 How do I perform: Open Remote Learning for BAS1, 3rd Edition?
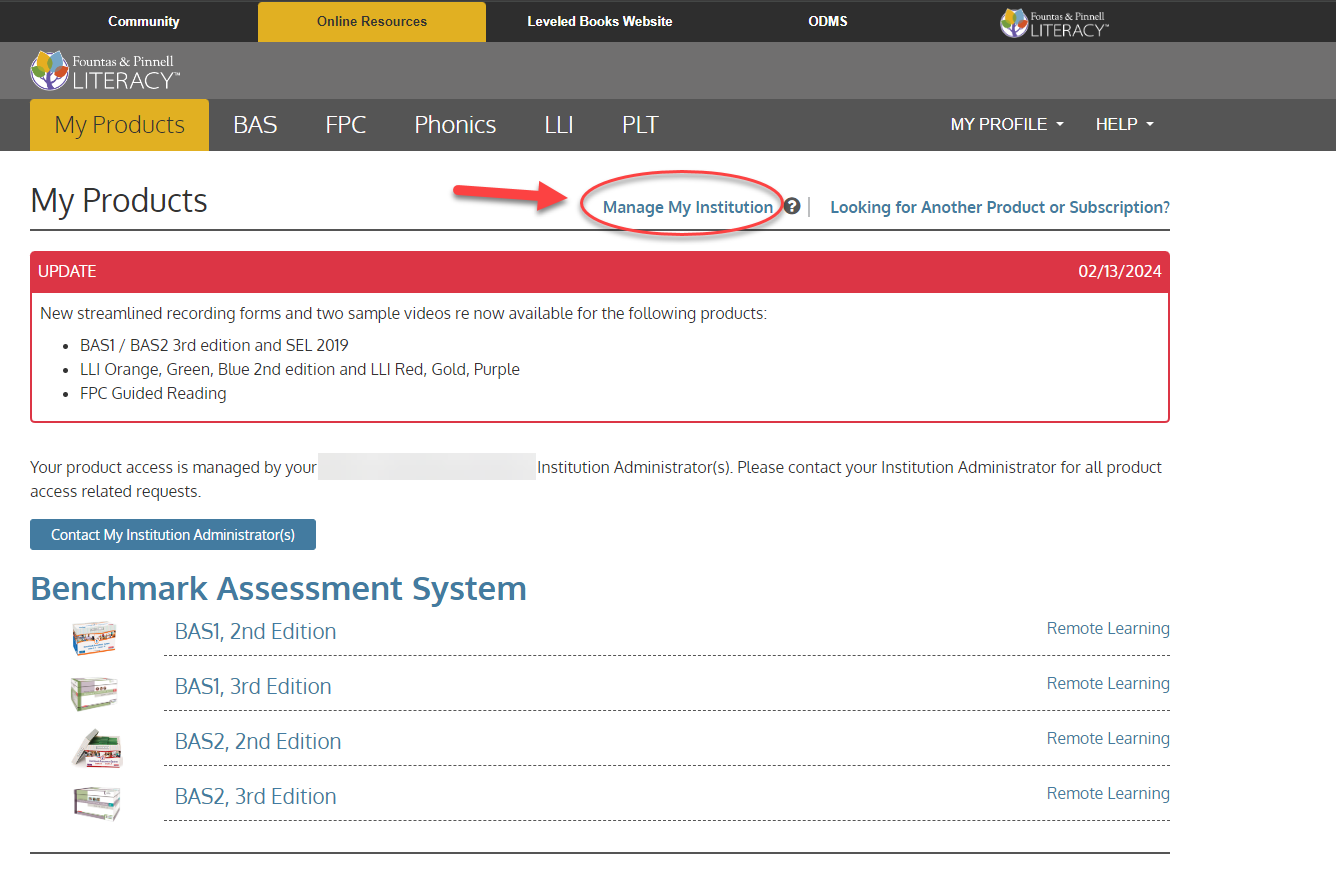point(1108,683)
